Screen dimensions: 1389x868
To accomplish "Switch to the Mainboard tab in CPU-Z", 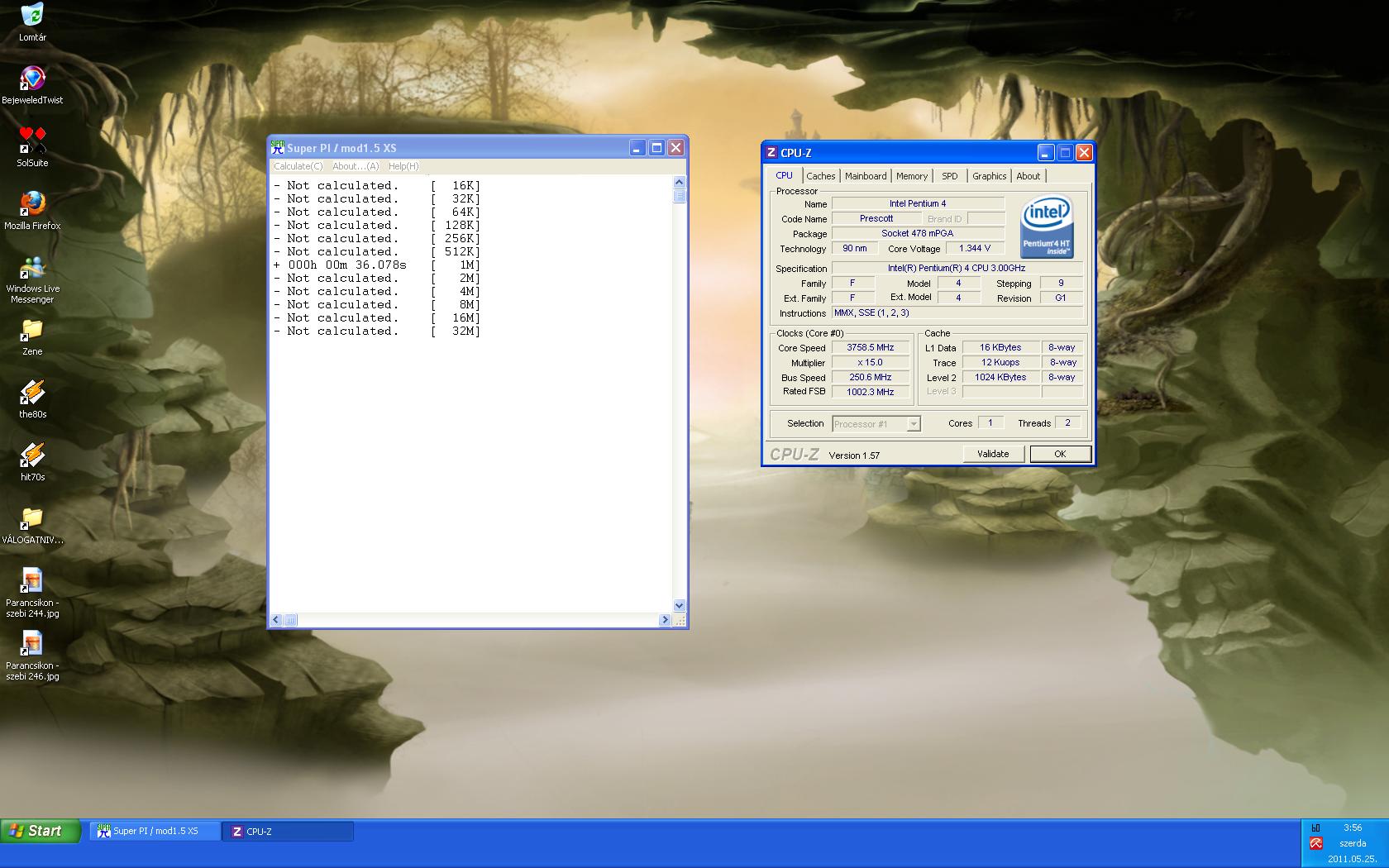I will click(866, 176).
